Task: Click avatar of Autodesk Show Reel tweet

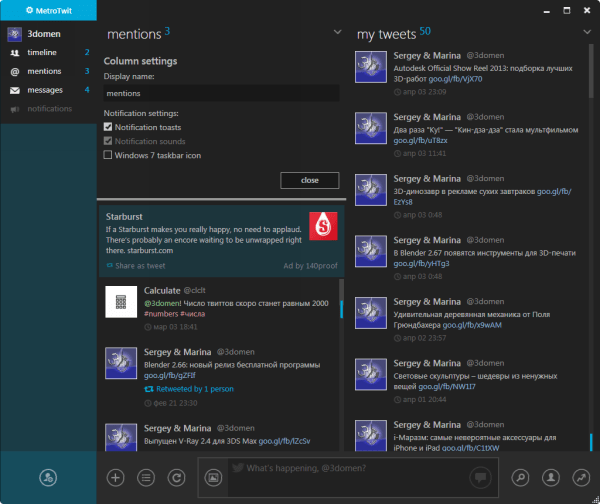Action: coord(370,67)
